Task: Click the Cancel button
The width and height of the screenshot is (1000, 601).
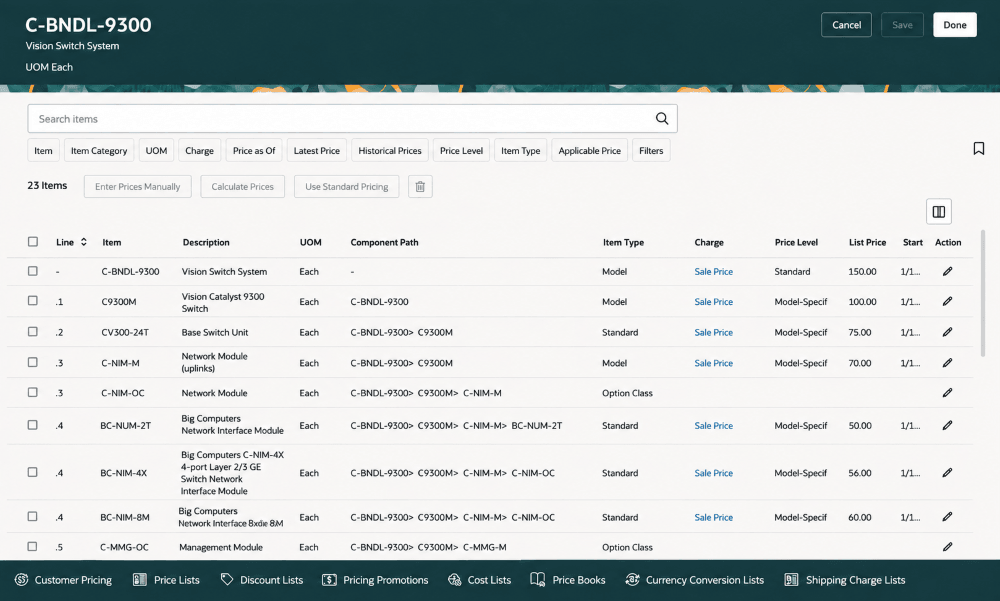Action: point(846,25)
